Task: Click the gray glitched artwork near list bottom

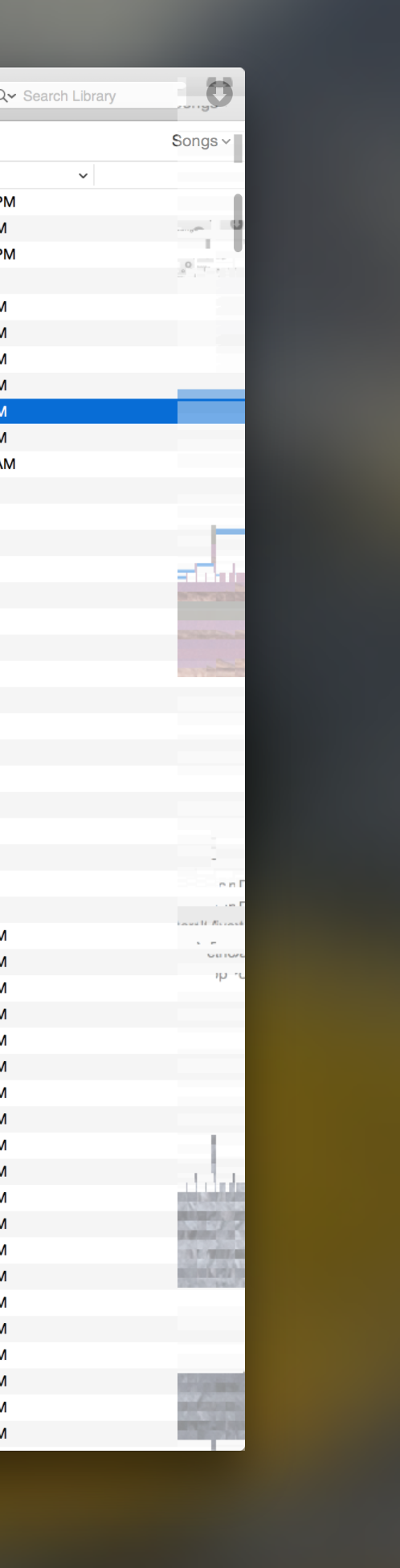Action: (211, 1406)
